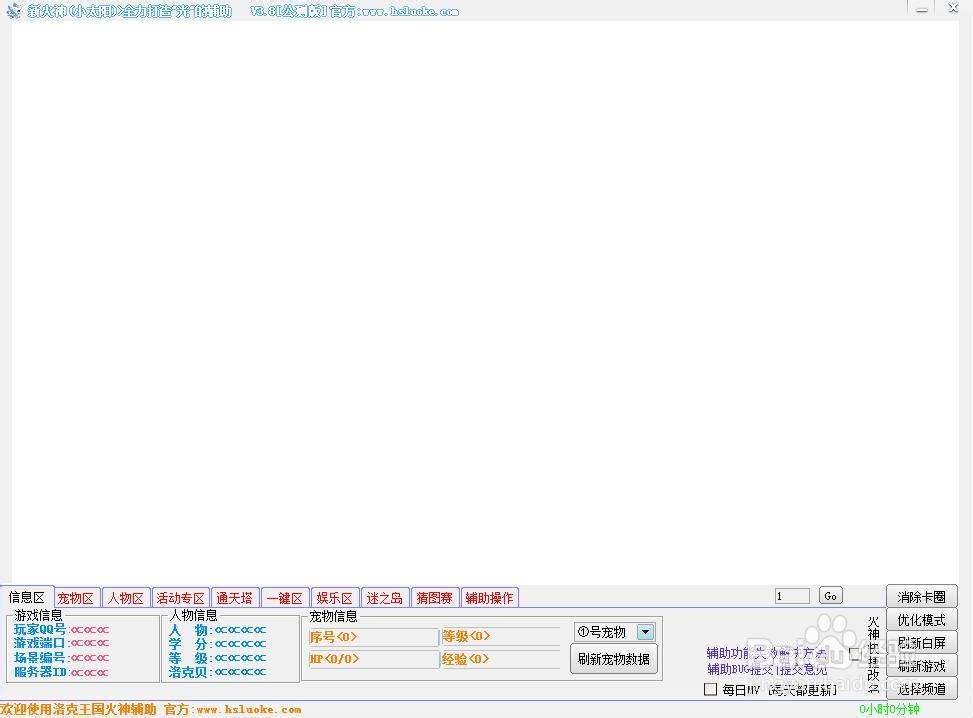
Task: Open the 辅助操作 tab
Action: click(489, 597)
